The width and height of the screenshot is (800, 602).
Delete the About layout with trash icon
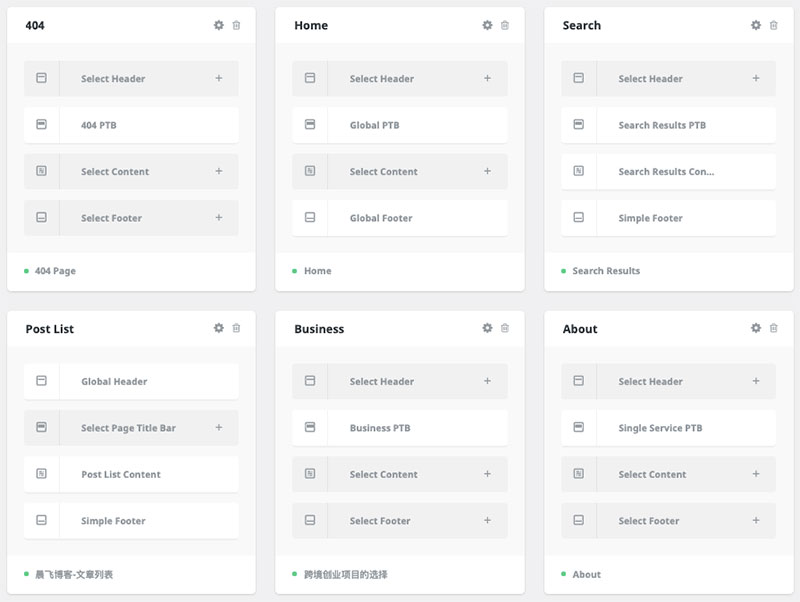(x=773, y=328)
